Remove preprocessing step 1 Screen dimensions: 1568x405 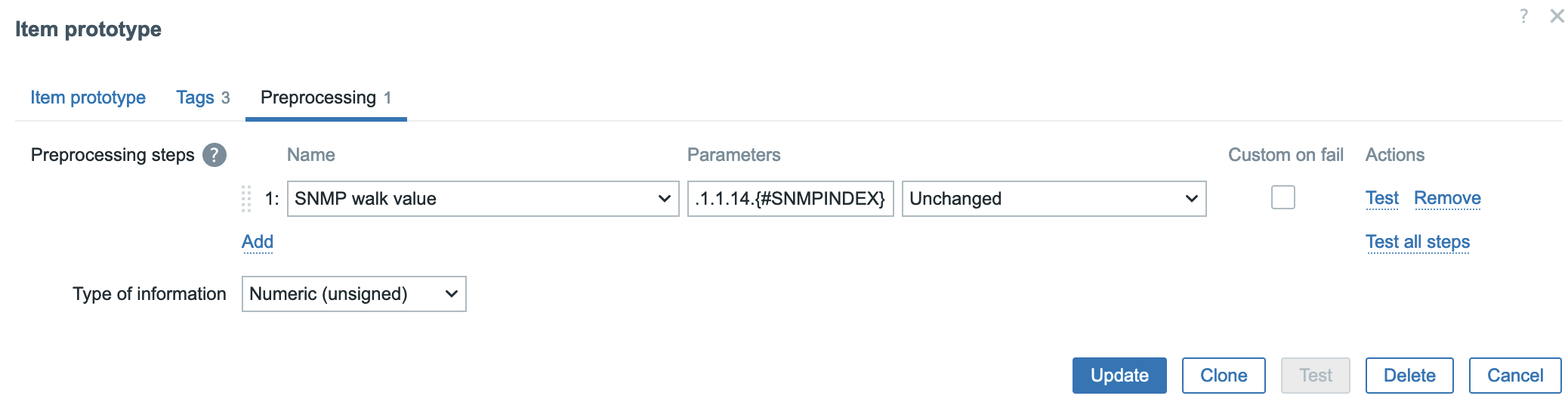tap(1447, 198)
